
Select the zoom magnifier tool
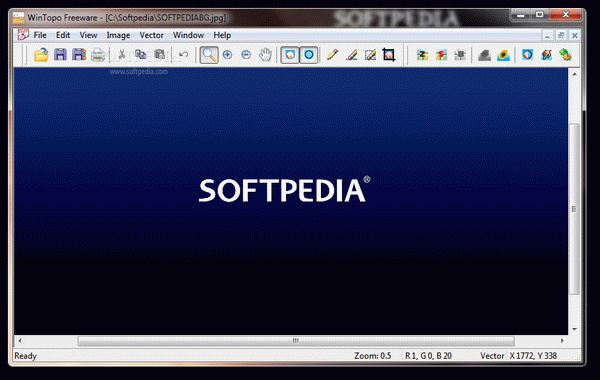[209, 55]
